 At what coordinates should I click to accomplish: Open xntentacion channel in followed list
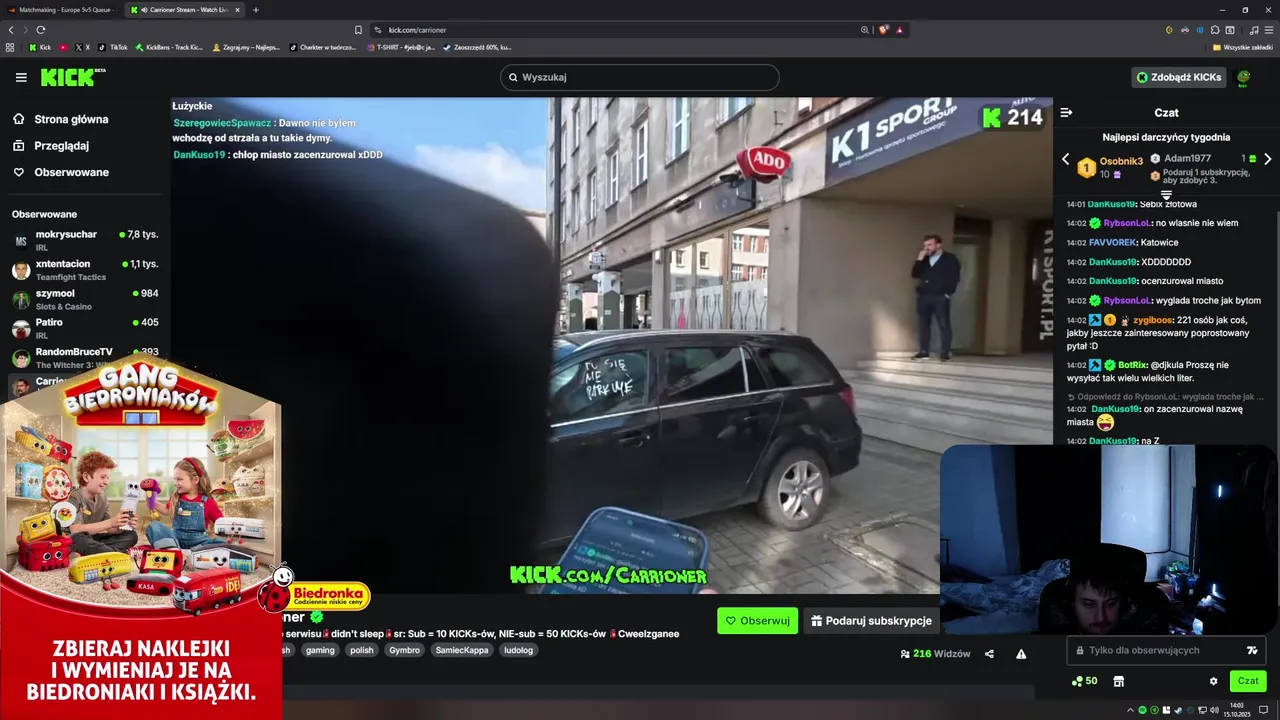click(x=85, y=270)
